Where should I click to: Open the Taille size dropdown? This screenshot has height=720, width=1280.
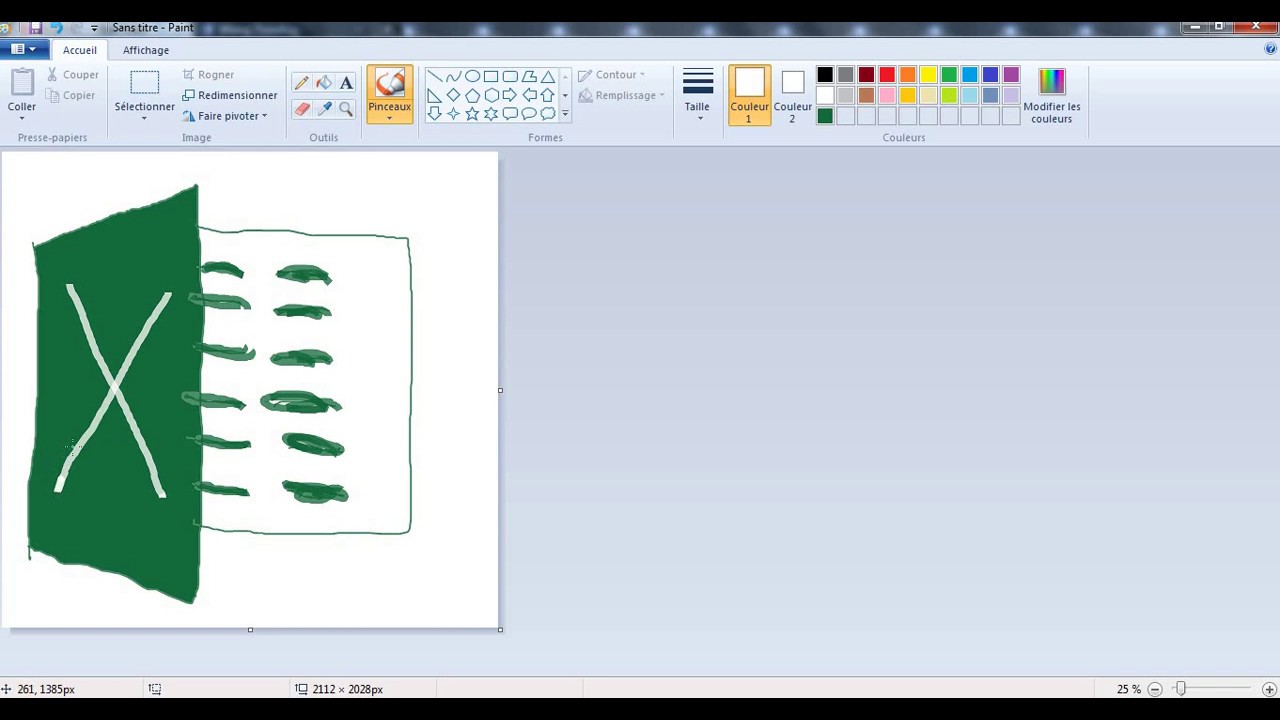coord(697,96)
